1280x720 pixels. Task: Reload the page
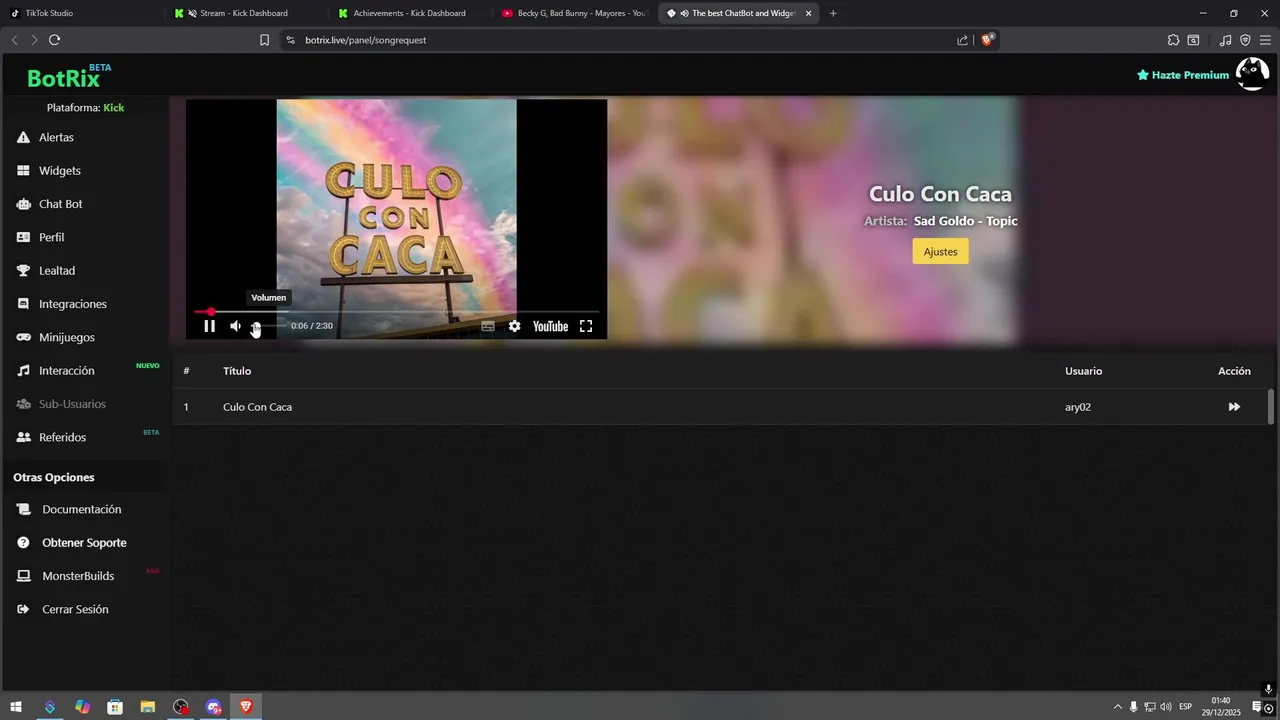[x=54, y=40]
